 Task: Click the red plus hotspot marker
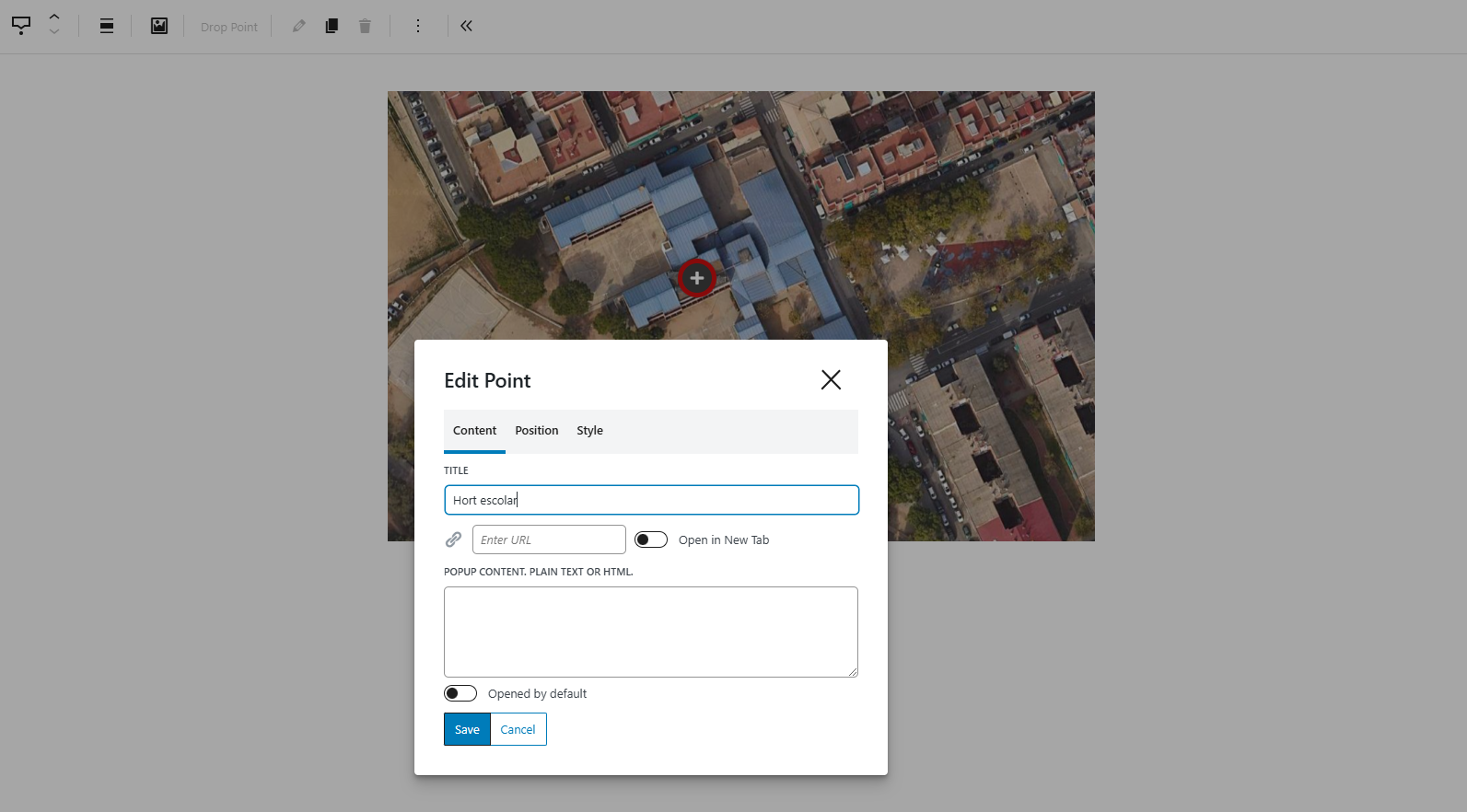click(x=697, y=278)
